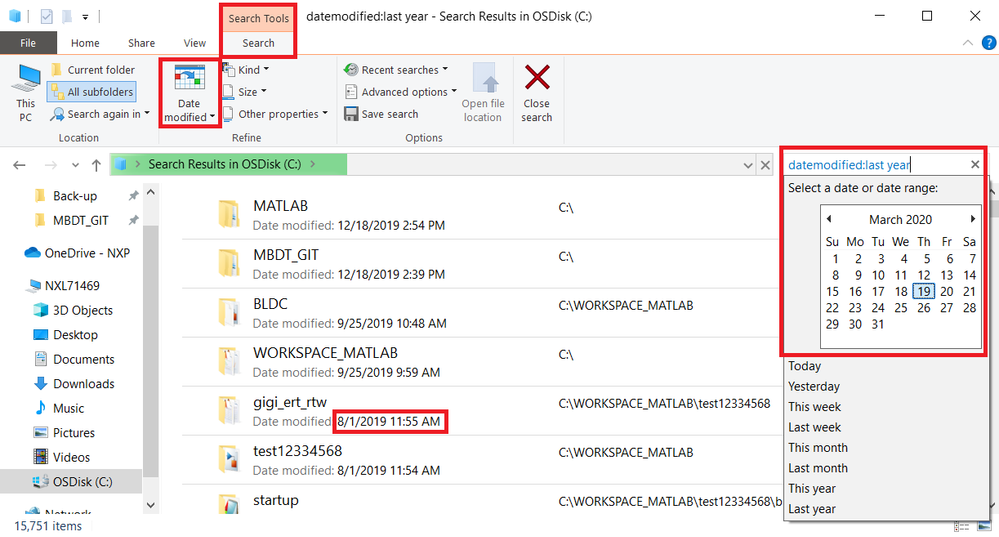Choose Today date filter
Viewport: 999px width, 537px height.
[x=805, y=366]
